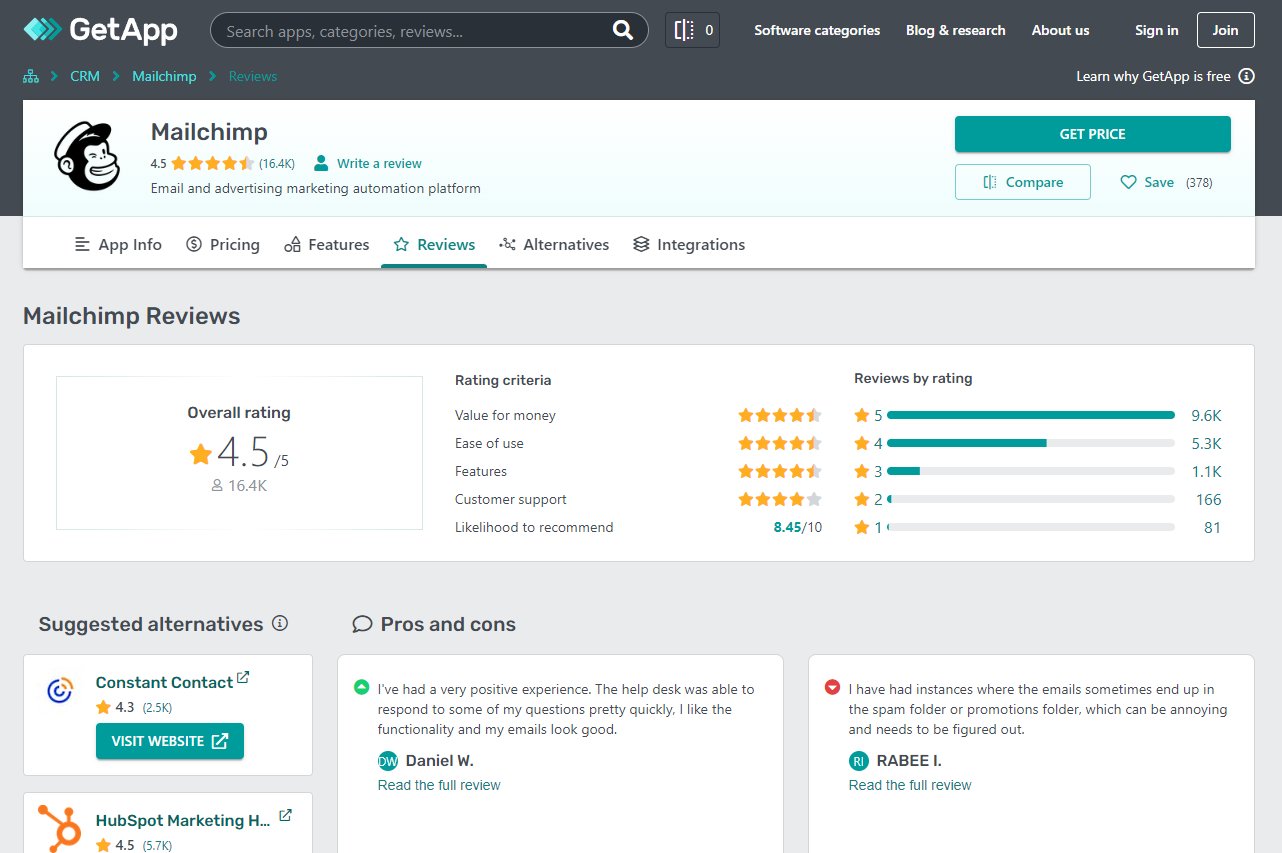Viewport: 1282px width, 853px height.
Task: Click the 2-star rating row
Action: click(x=1038, y=499)
